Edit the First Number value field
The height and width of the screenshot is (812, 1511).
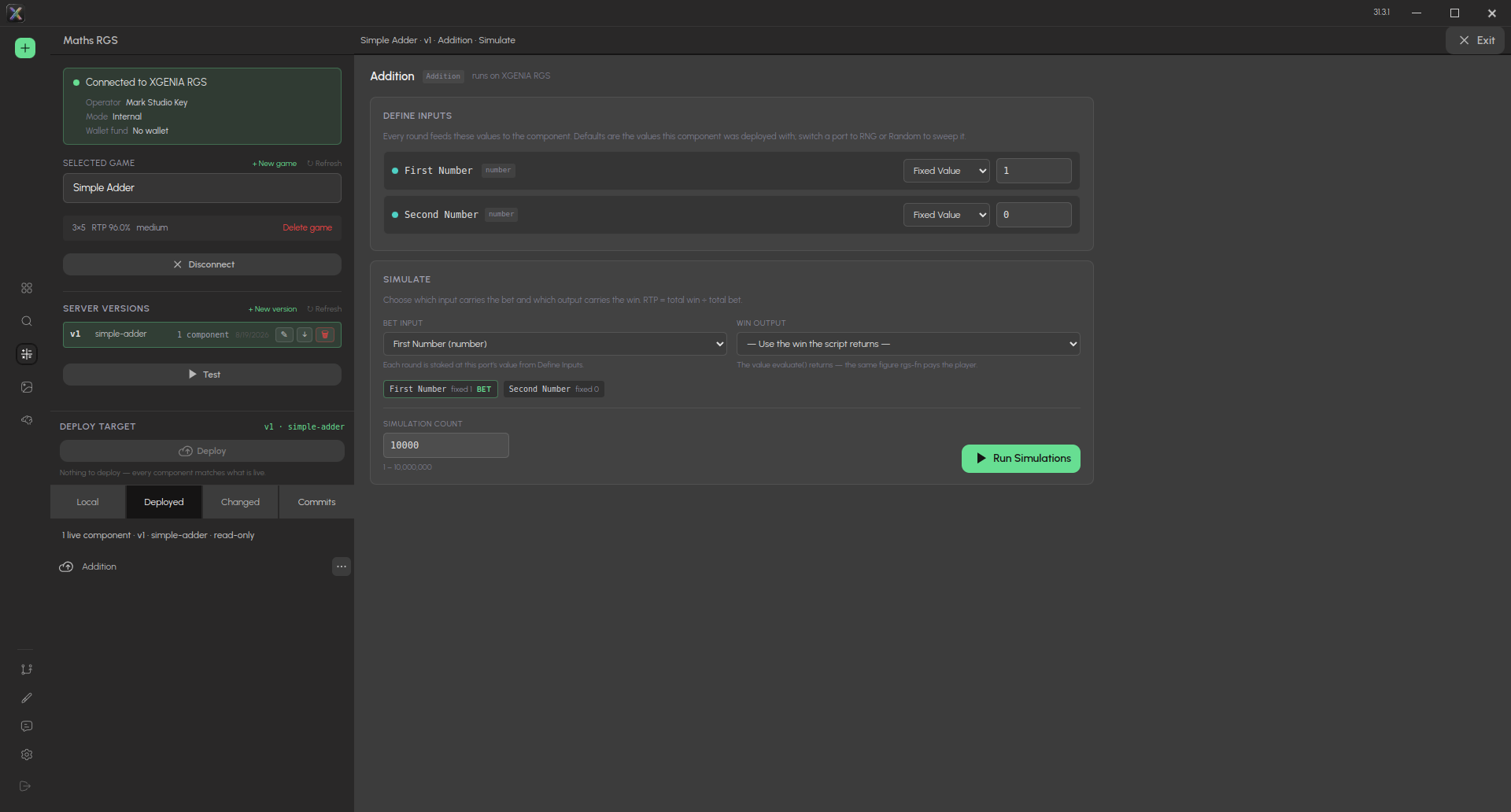(1034, 171)
